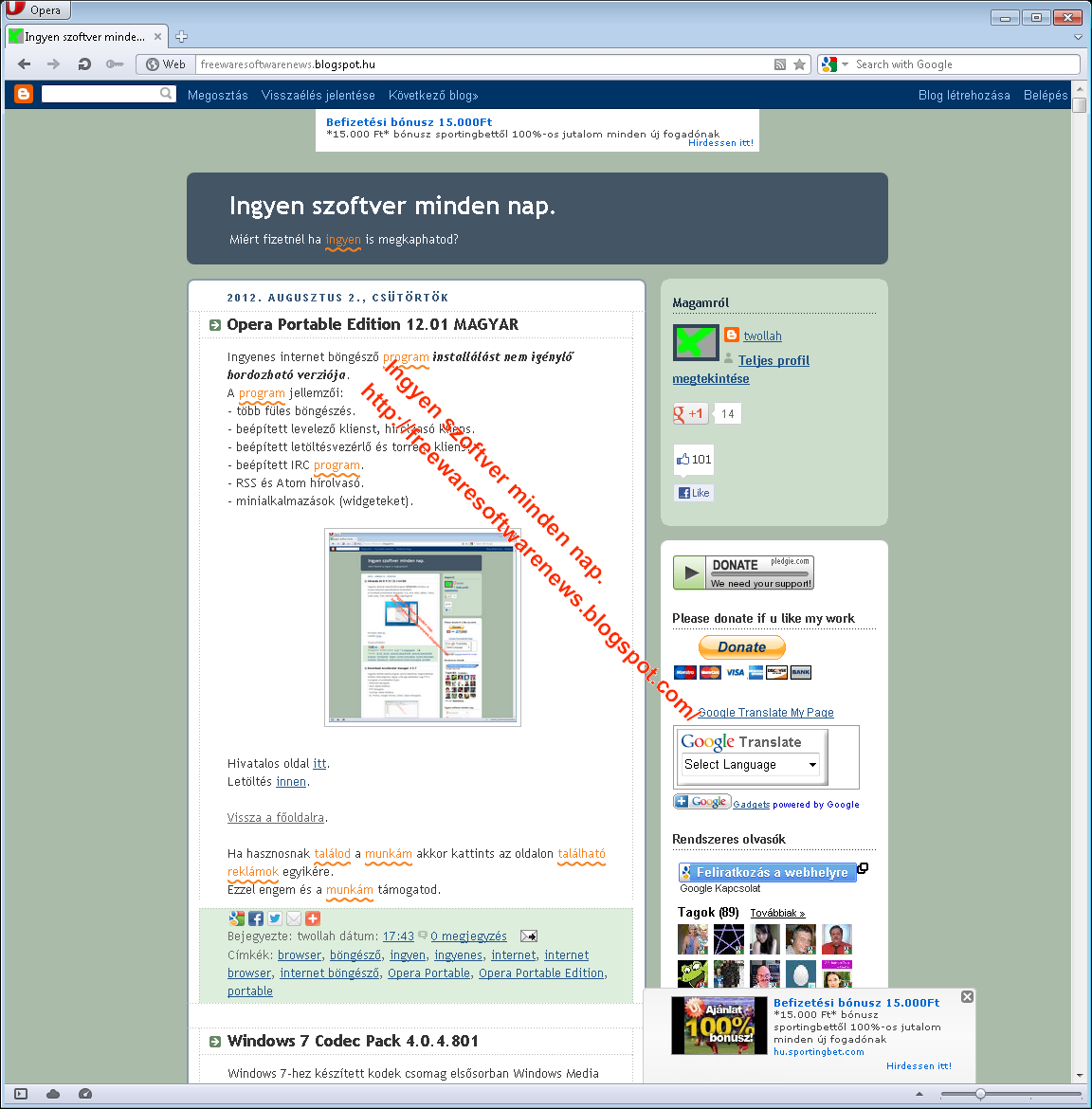This screenshot has height=1109, width=1092.
Task: Click the orange plus share icon
Action: [x=314, y=918]
